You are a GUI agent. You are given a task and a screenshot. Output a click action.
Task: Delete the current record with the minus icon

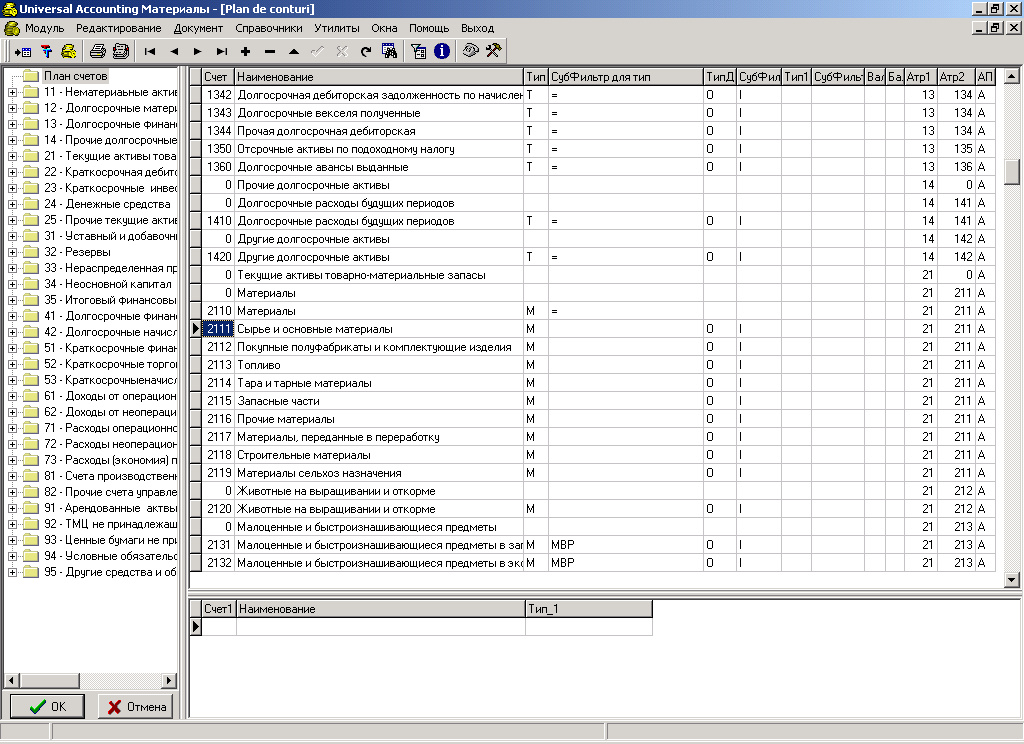[x=270, y=51]
